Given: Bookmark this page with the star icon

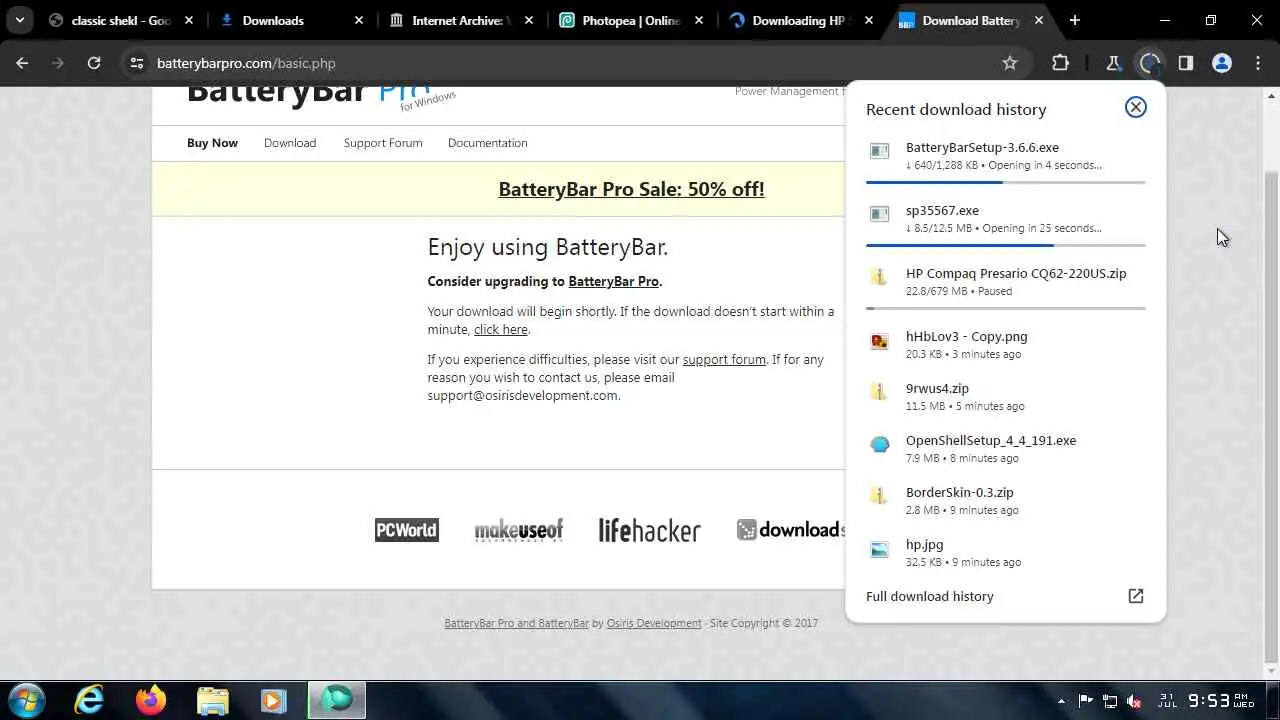Looking at the screenshot, I should (x=1010, y=63).
